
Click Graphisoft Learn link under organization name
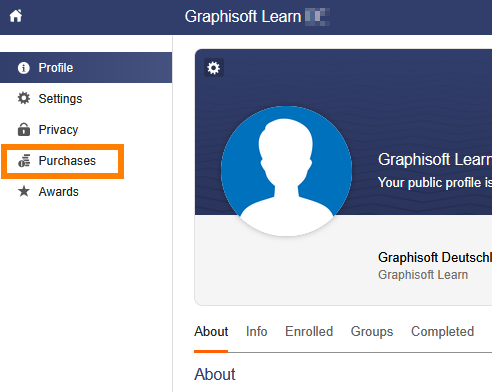(x=423, y=275)
